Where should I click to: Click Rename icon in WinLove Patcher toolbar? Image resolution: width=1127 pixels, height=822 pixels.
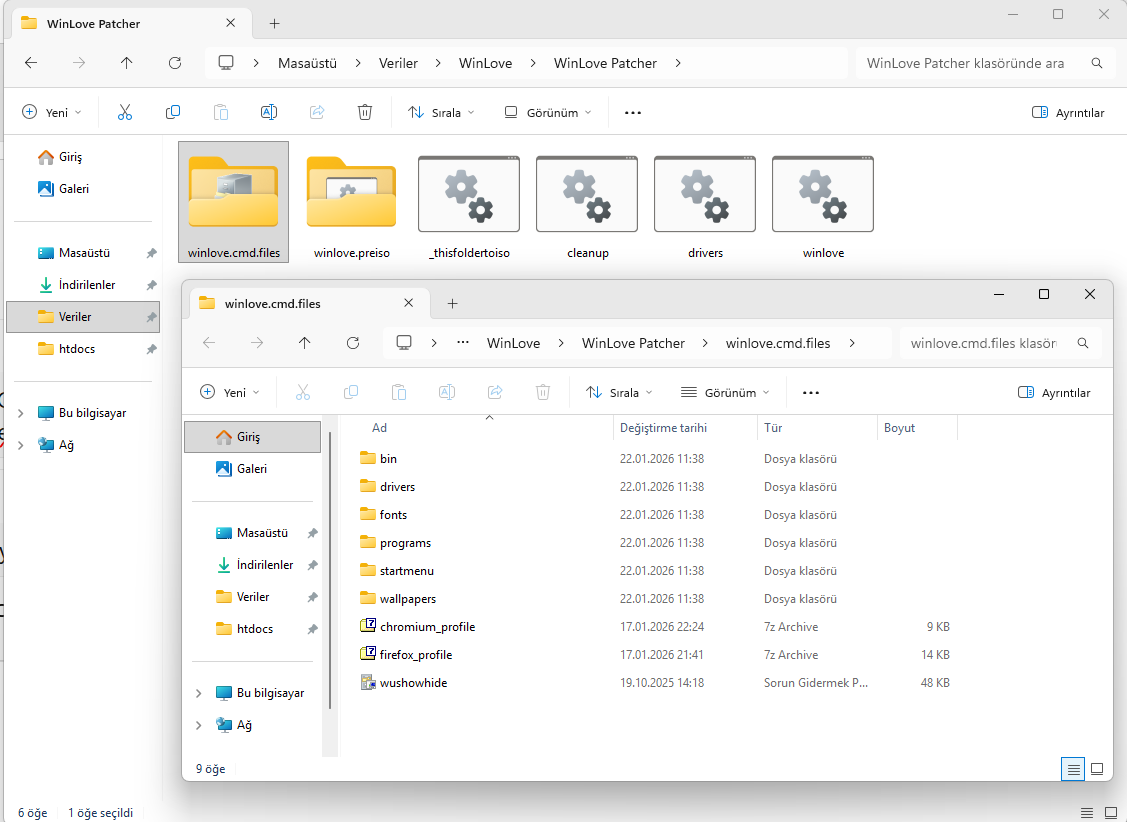click(269, 112)
